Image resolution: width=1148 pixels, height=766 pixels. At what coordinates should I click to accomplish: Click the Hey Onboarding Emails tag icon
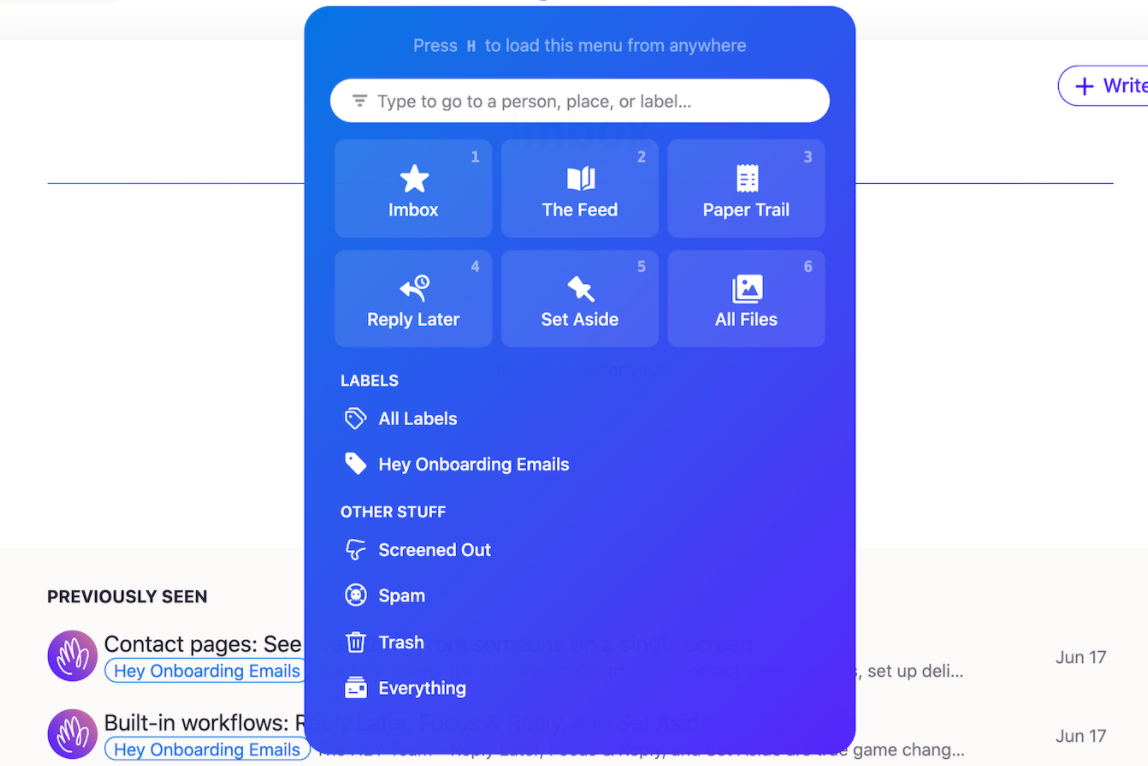356,464
